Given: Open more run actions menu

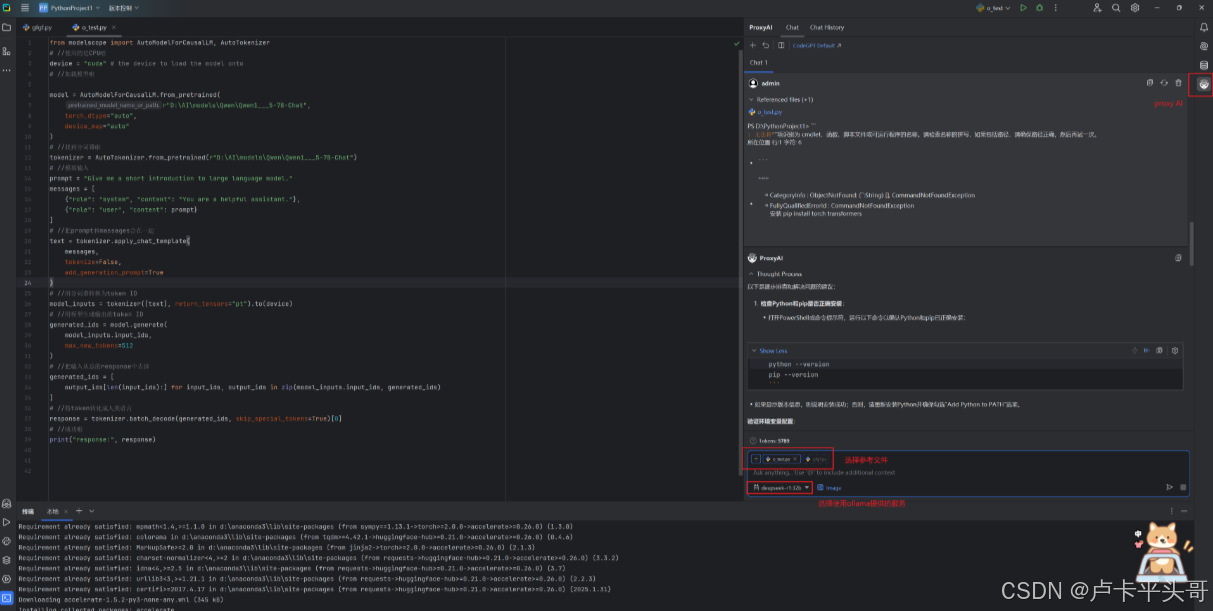Looking at the screenshot, I should pos(1058,7).
